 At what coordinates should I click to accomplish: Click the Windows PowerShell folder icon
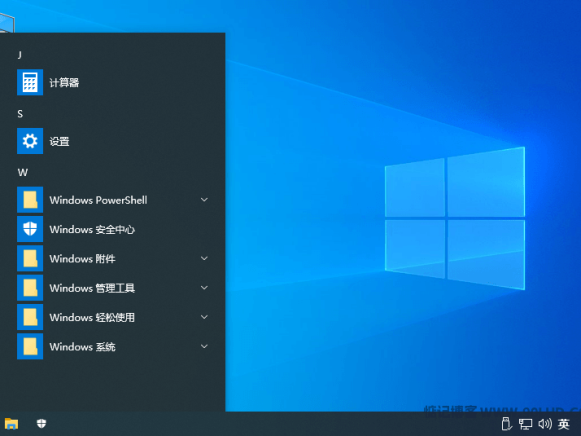tap(30, 200)
